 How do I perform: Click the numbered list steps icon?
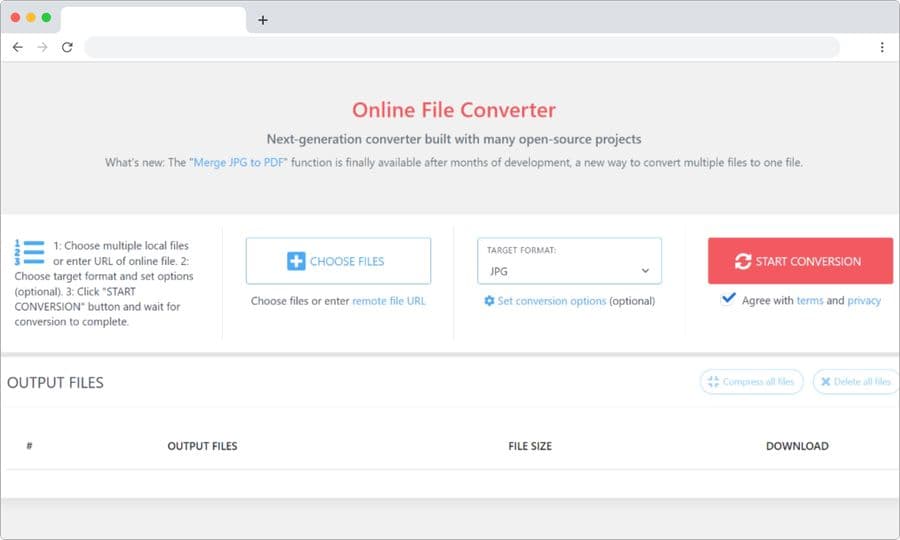30,252
